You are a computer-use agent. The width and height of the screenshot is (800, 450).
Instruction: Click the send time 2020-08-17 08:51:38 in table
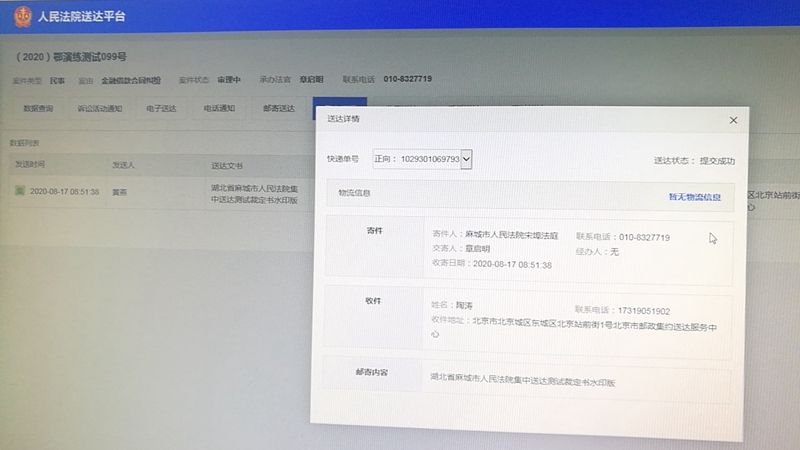coord(64,191)
